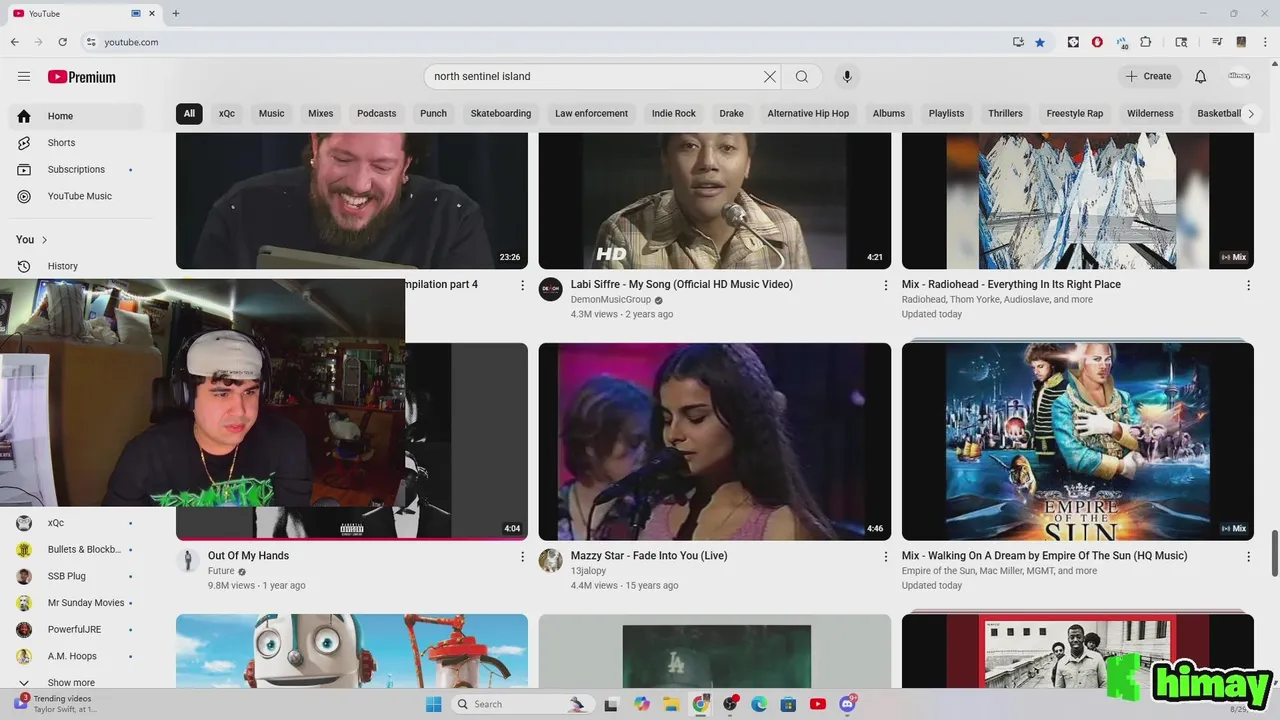Screen dimensions: 1280x720
Task: Reload the page
Action: pyautogui.click(x=62, y=42)
